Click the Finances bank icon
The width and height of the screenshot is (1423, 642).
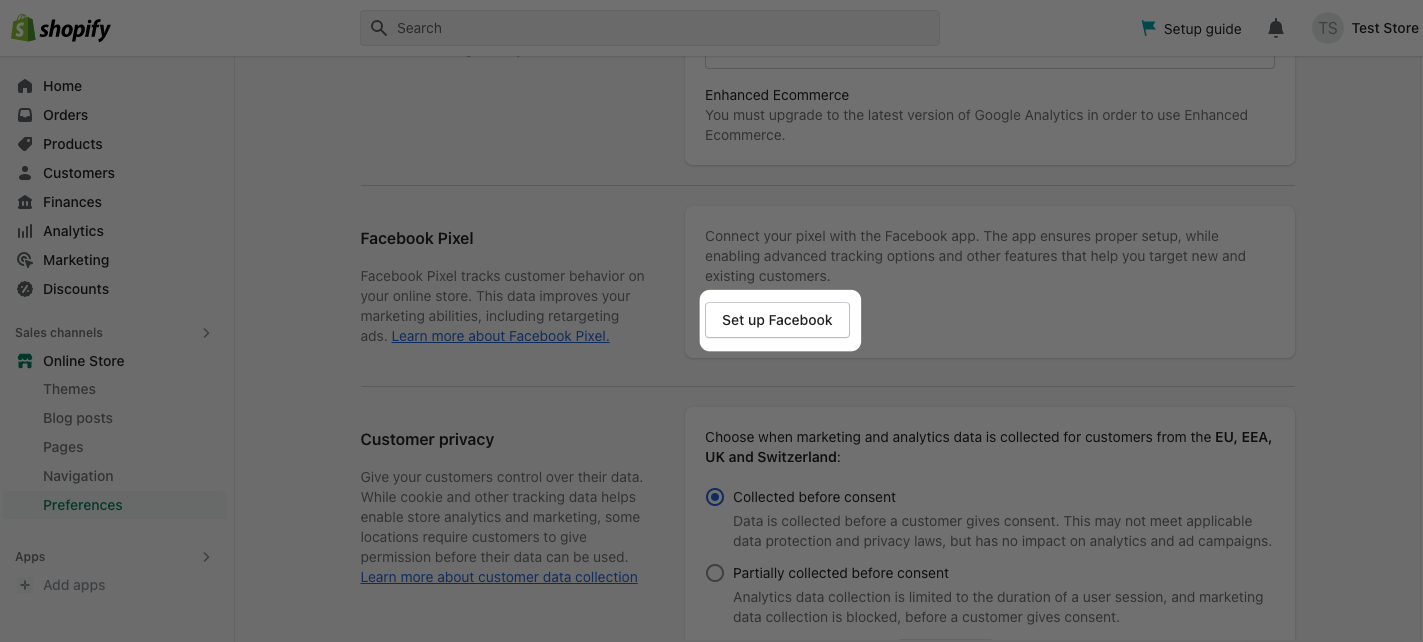pos(24,202)
